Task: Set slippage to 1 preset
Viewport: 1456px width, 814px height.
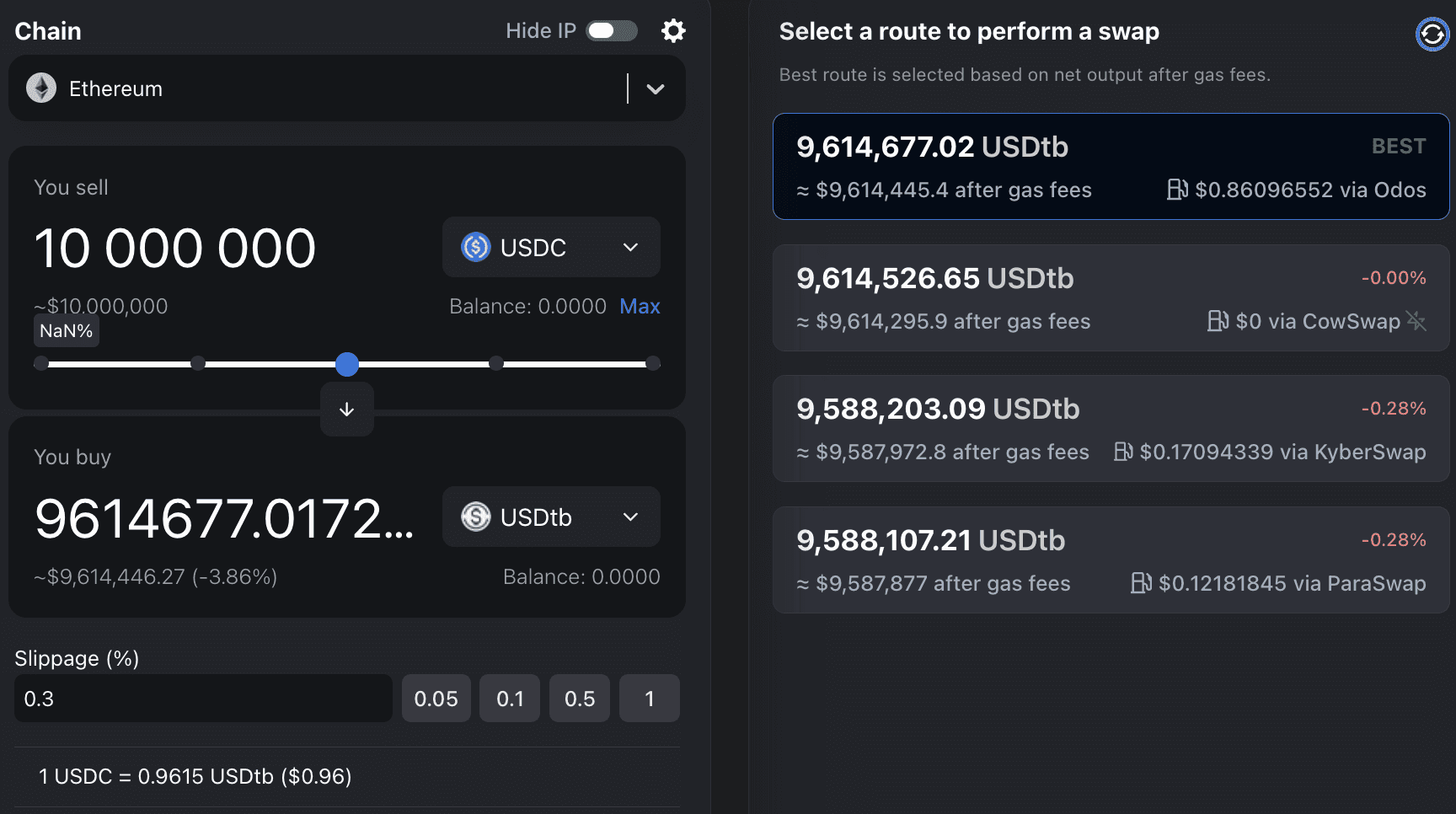Action: (x=649, y=699)
